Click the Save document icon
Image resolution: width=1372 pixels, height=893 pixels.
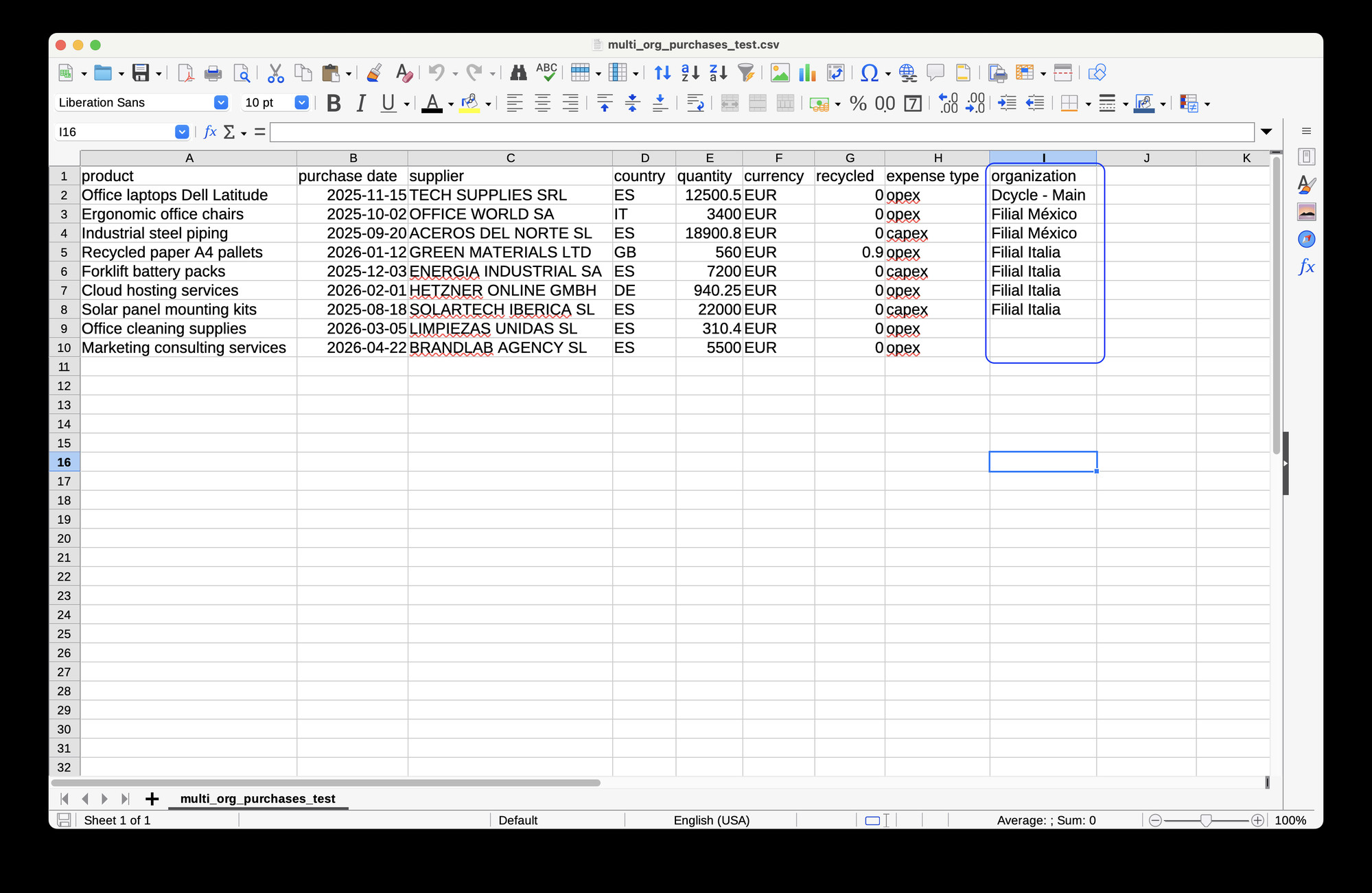[x=140, y=73]
